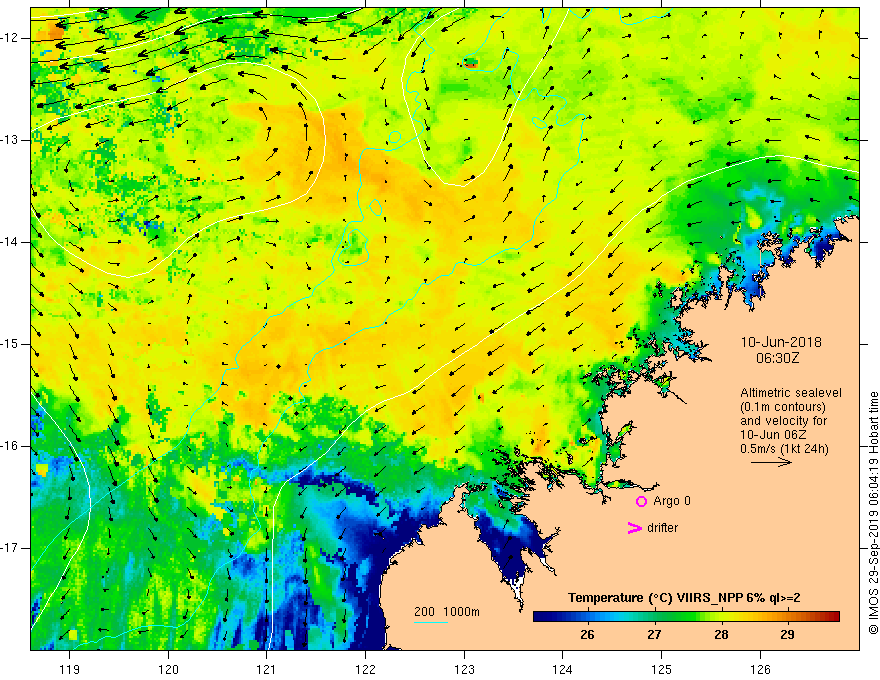Image resolution: width=880 pixels, height=680 pixels.
Task: Click latitude axis label -16
Action: (x=11, y=446)
